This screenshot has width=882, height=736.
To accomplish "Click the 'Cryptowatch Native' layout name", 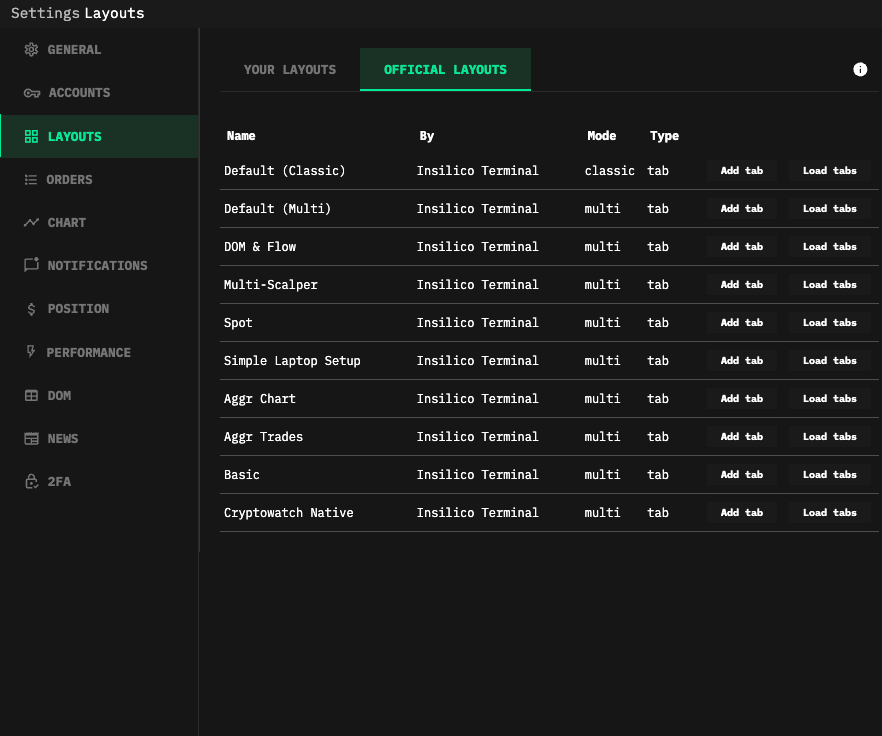I will click(x=289, y=513).
